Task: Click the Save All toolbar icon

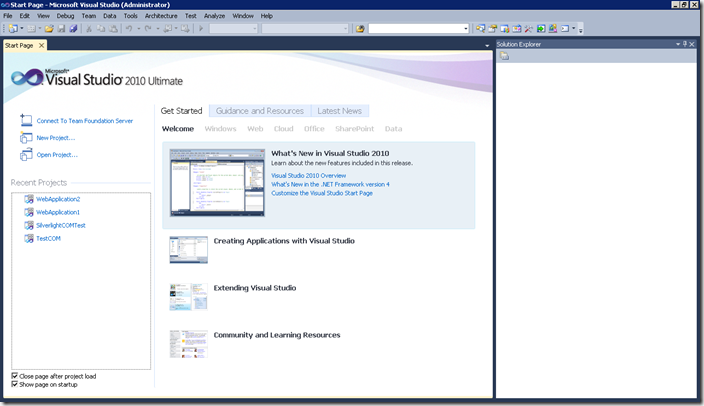Action: 73,29
